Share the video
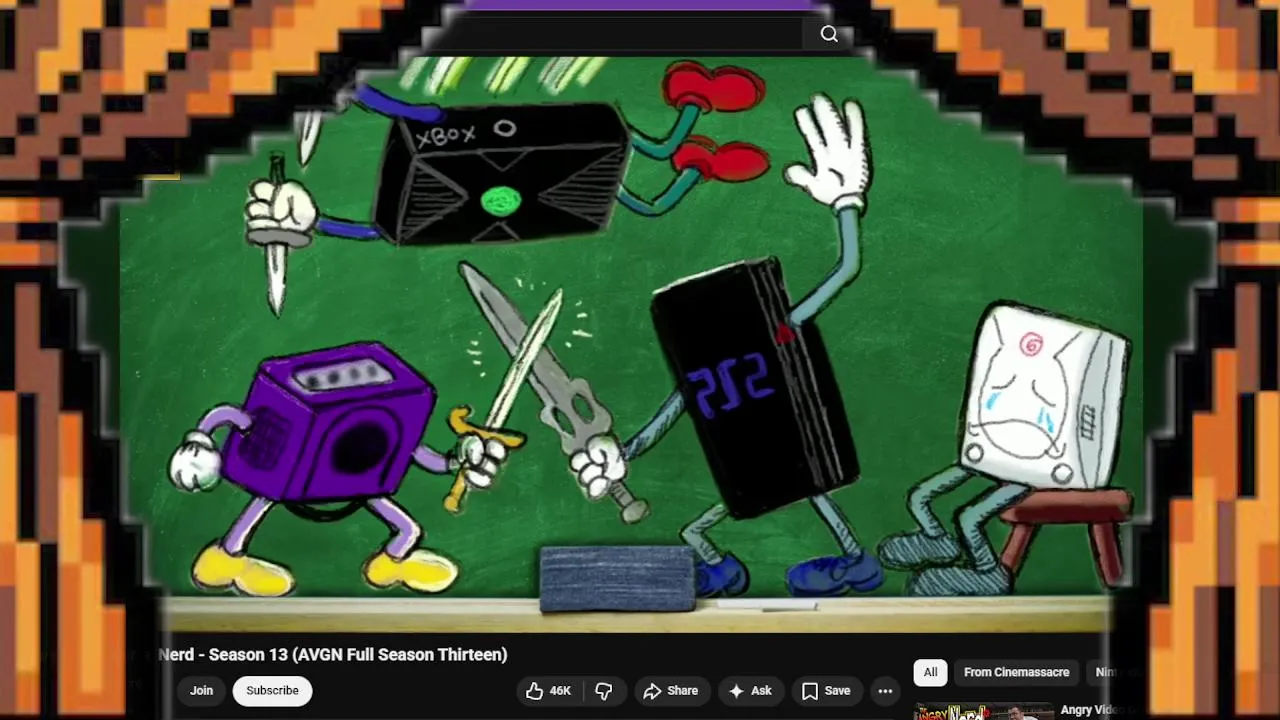Viewport: 1280px width, 720px height. [671, 691]
